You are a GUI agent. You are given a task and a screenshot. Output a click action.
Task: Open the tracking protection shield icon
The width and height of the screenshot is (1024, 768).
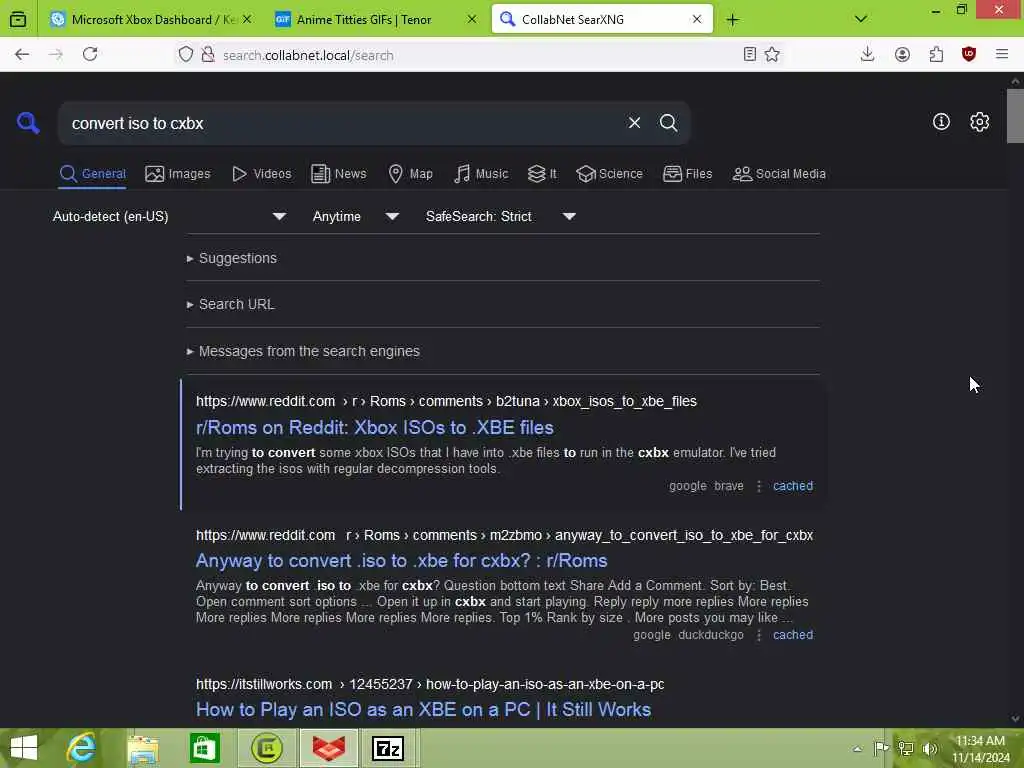(x=185, y=54)
